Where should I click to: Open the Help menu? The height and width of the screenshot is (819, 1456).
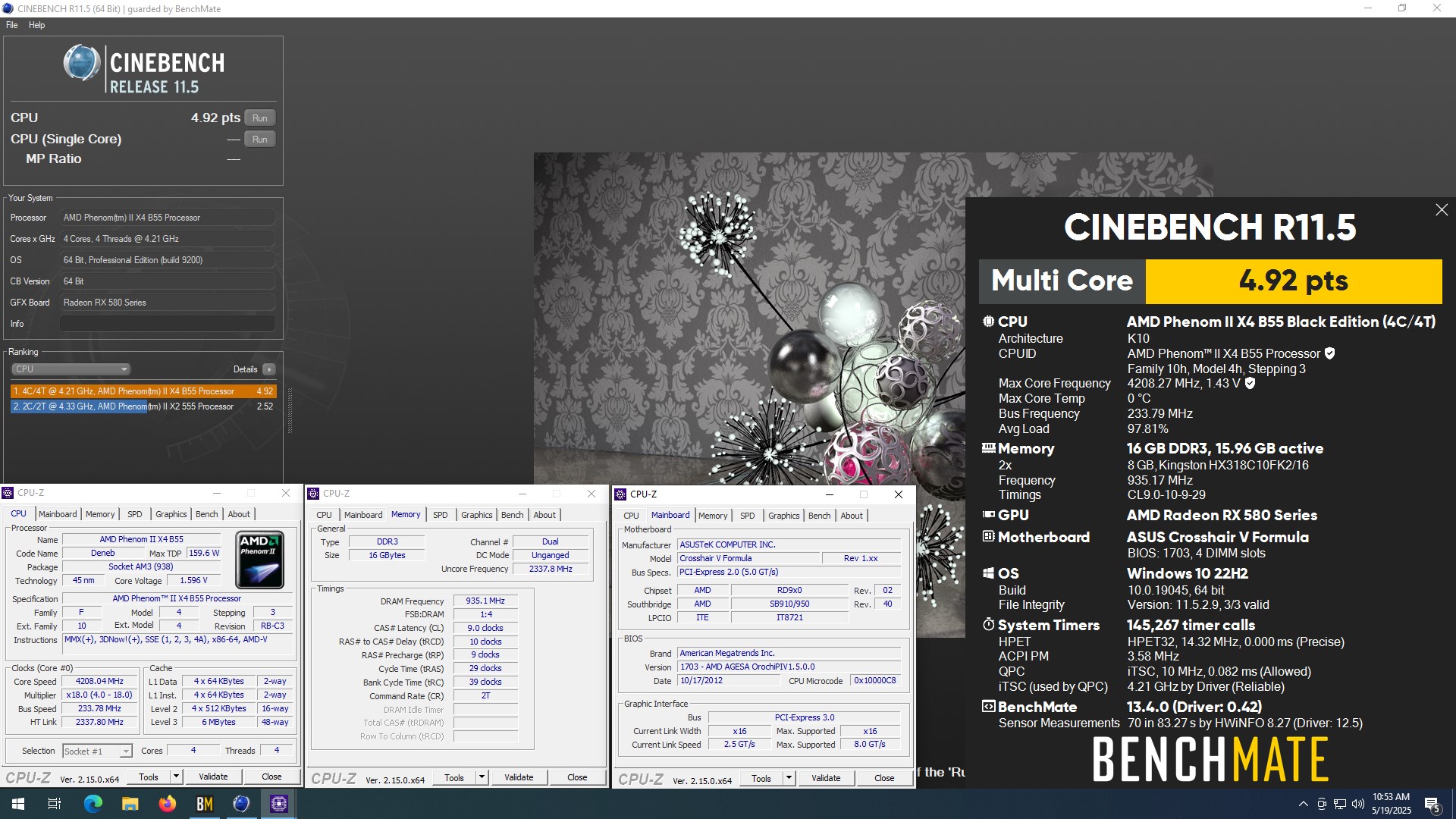tap(36, 25)
